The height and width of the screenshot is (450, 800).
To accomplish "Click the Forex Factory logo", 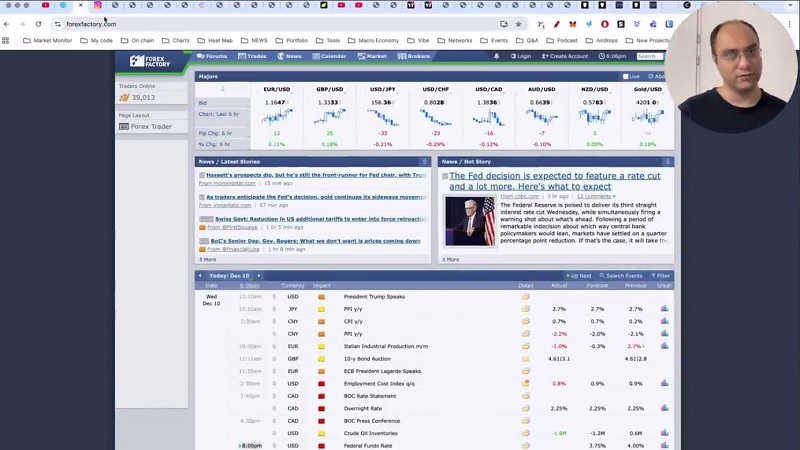I will pyautogui.click(x=150, y=61).
